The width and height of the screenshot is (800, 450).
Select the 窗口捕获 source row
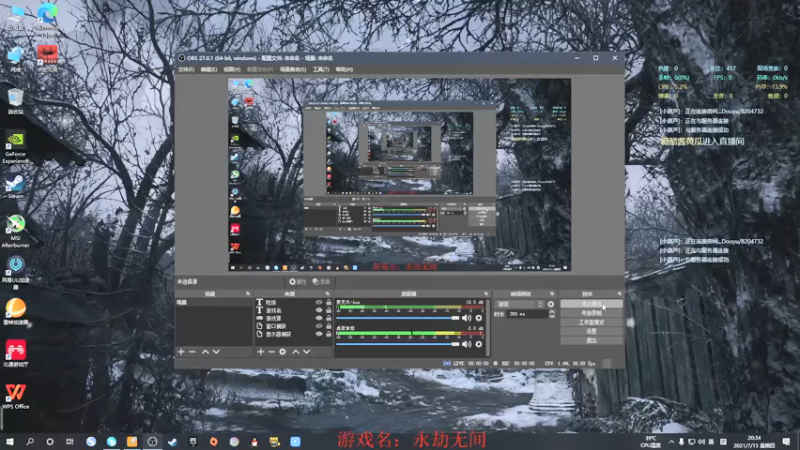click(294, 326)
